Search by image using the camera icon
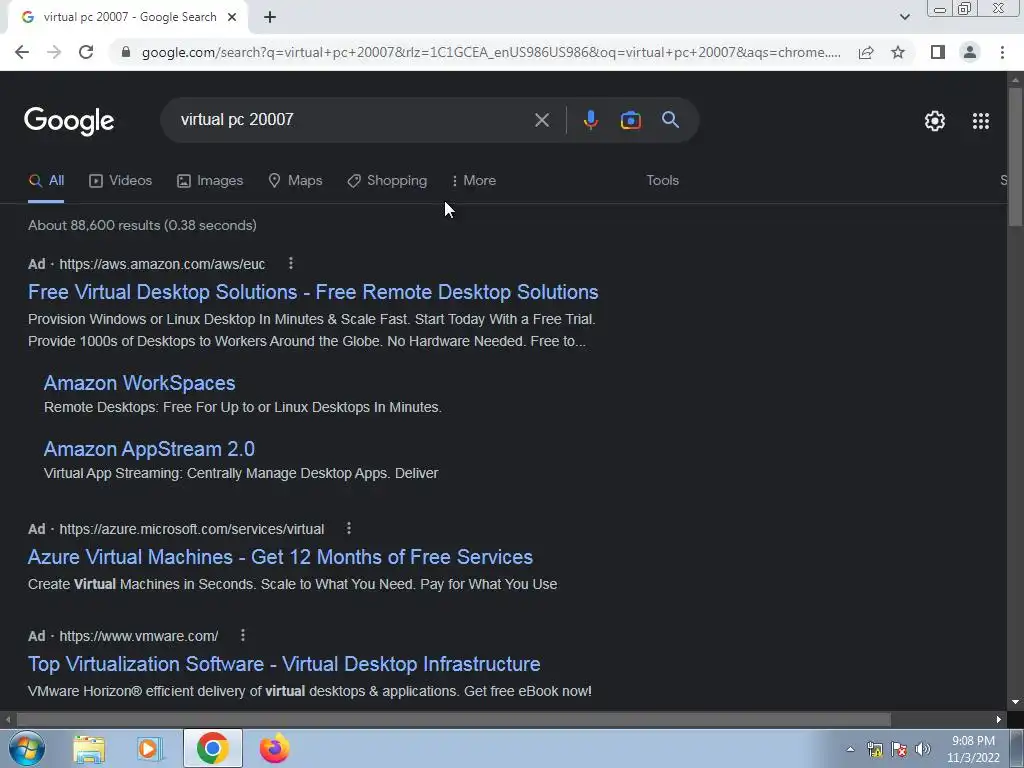The width and height of the screenshot is (1024, 768). click(631, 120)
